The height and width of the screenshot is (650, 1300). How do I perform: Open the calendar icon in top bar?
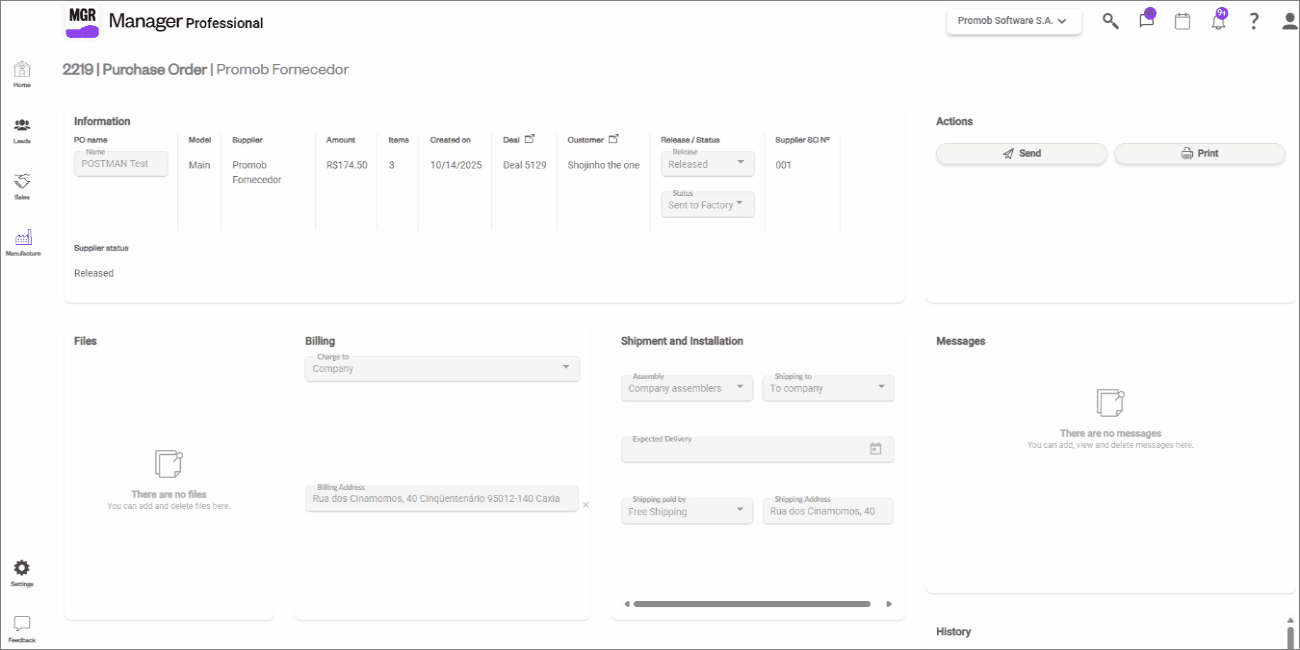(1182, 21)
